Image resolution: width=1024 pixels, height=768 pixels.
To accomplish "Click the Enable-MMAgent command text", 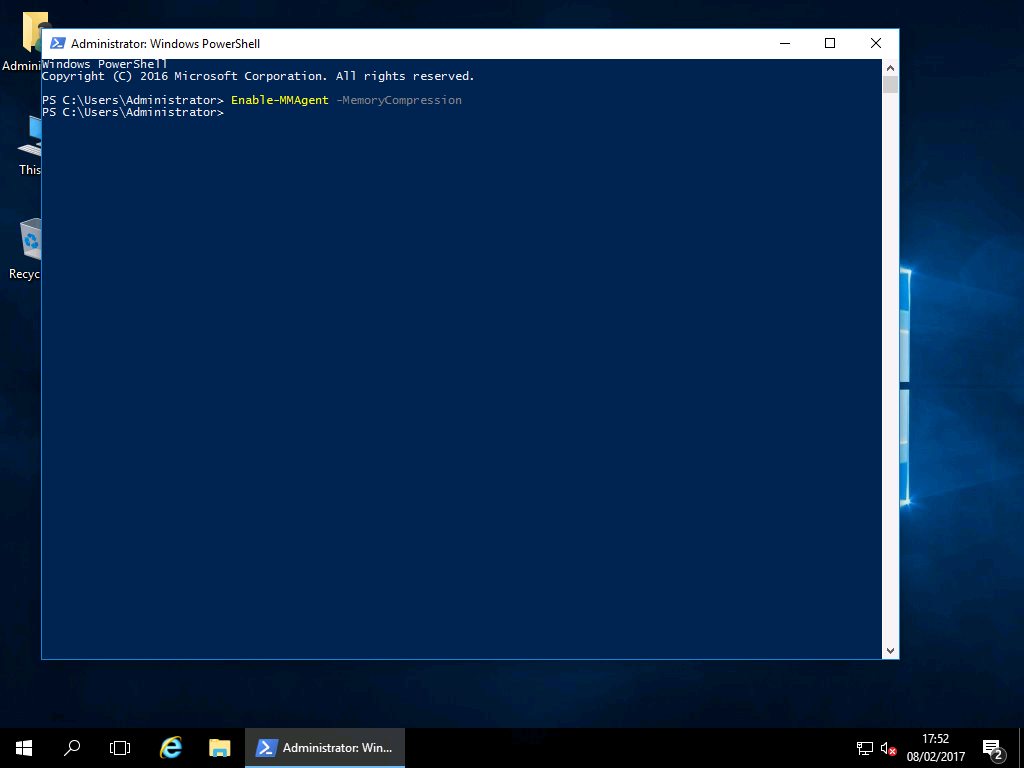I will tap(280, 100).
